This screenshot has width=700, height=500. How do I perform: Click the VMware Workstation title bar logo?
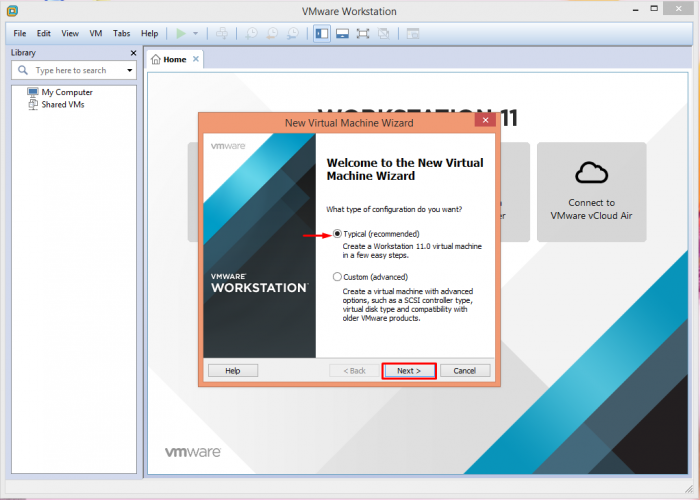(x=12, y=11)
